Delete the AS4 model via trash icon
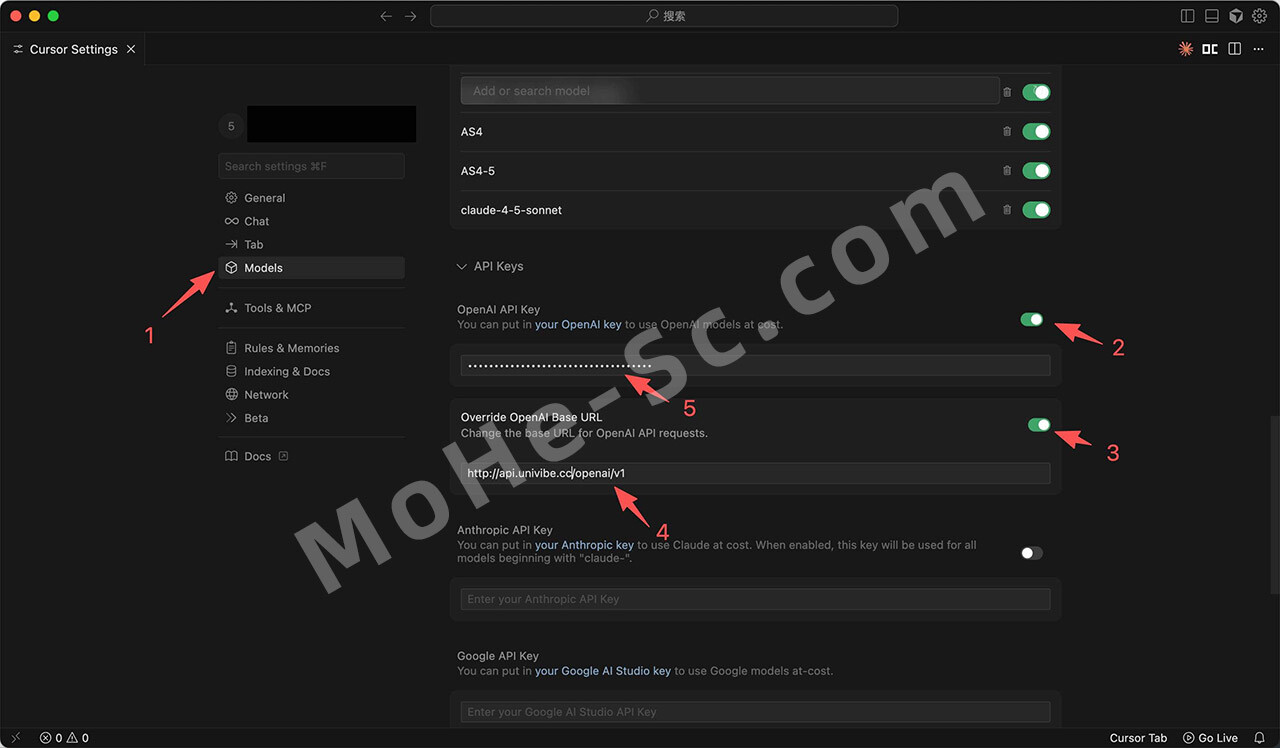Image resolution: width=1280 pixels, height=748 pixels. pos(1007,131)
